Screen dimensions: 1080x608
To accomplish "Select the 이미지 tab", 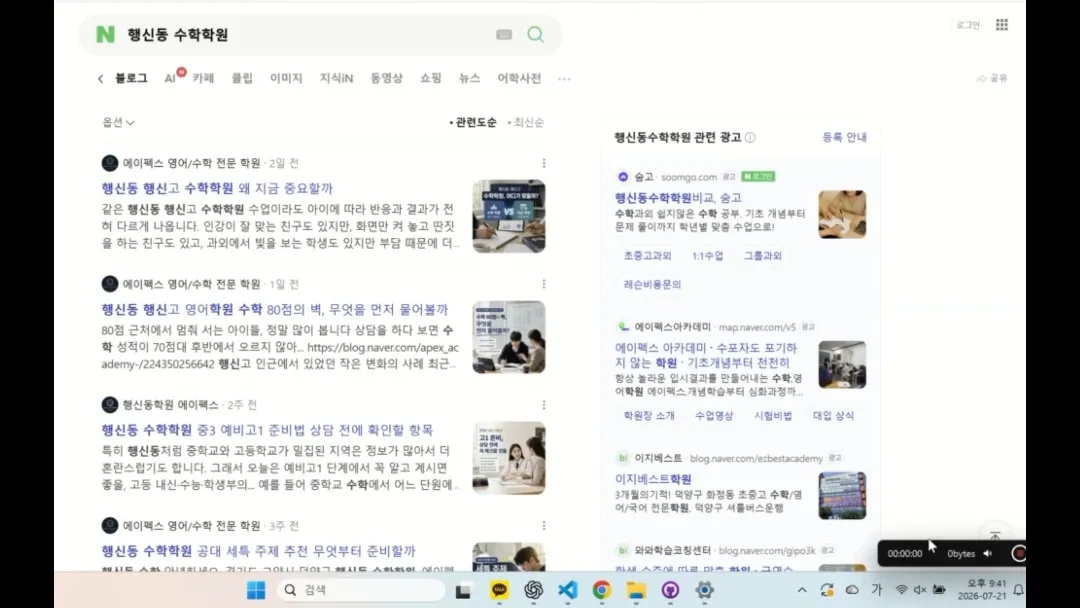I will (286, 78).
